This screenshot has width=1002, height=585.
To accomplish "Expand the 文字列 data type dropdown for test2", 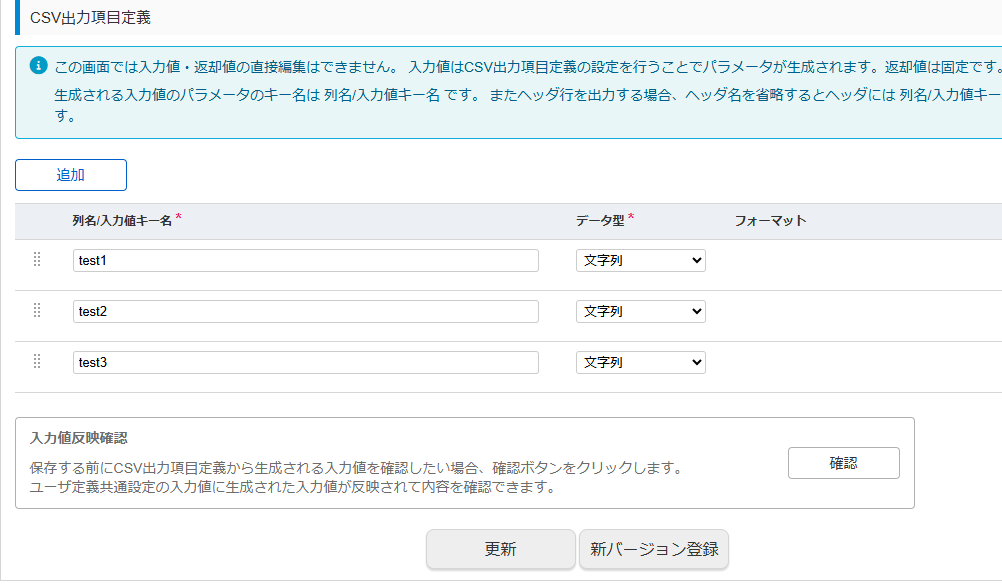I will (x=640, y=311).
